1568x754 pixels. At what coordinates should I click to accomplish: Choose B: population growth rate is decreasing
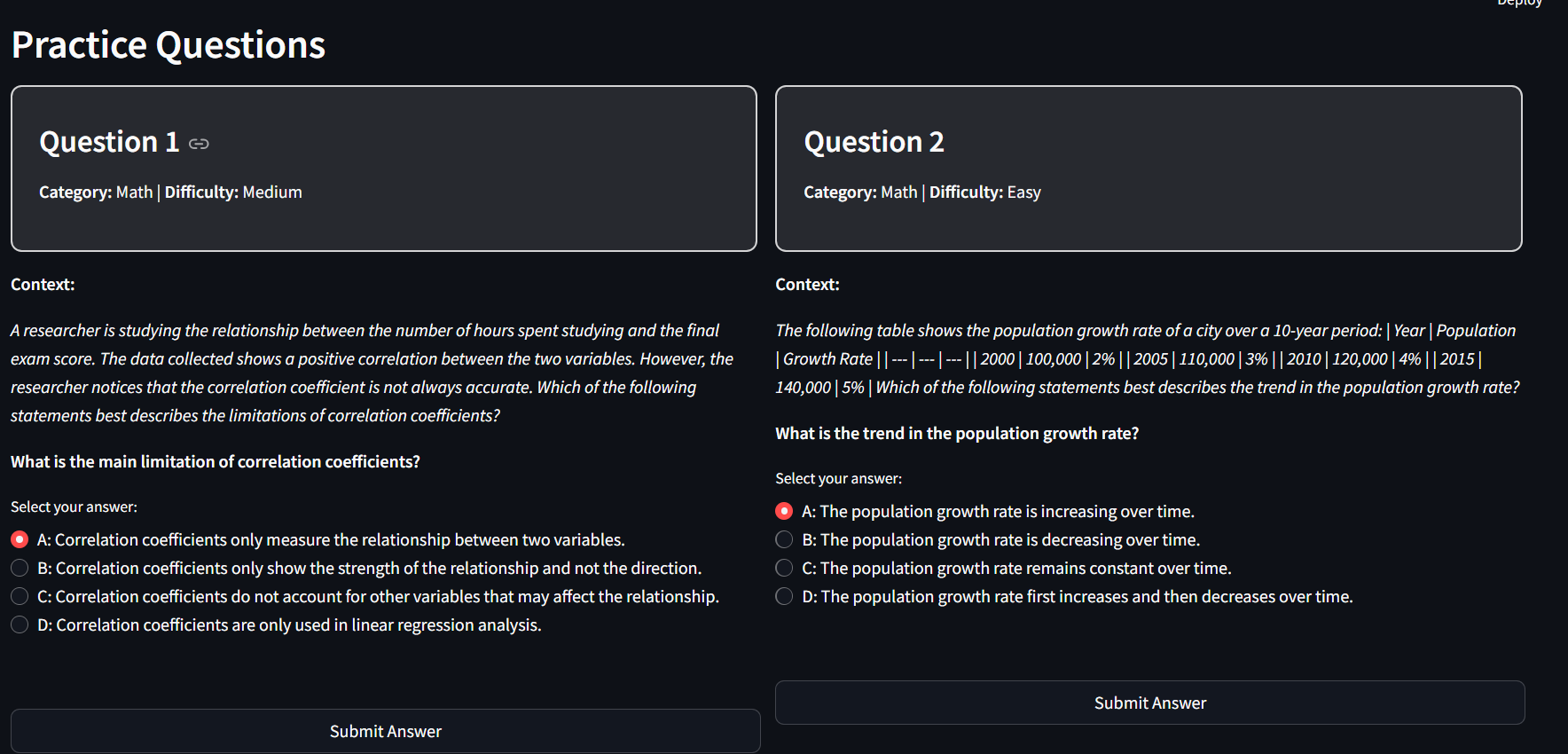tap(784, 539)
